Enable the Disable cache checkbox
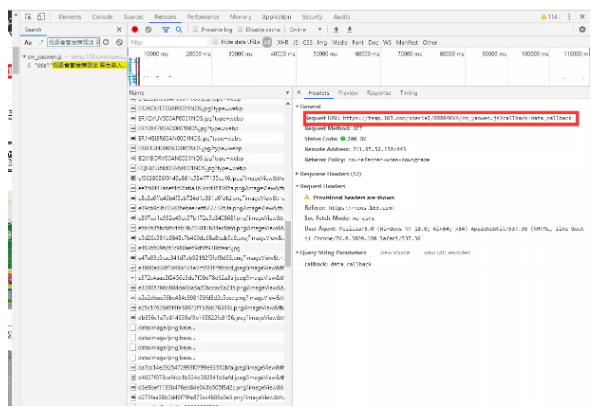The height and width of the screenshot is (415, 598). point(240,29)
